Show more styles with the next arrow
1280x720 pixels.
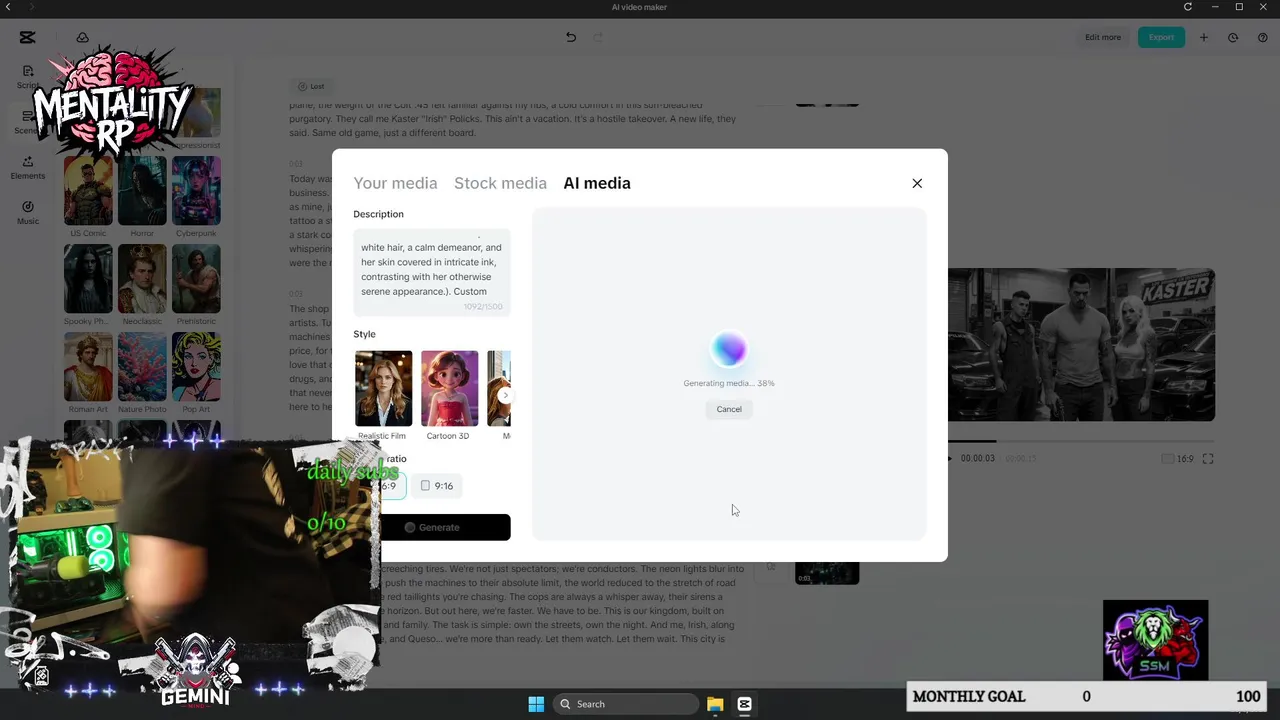505,395
